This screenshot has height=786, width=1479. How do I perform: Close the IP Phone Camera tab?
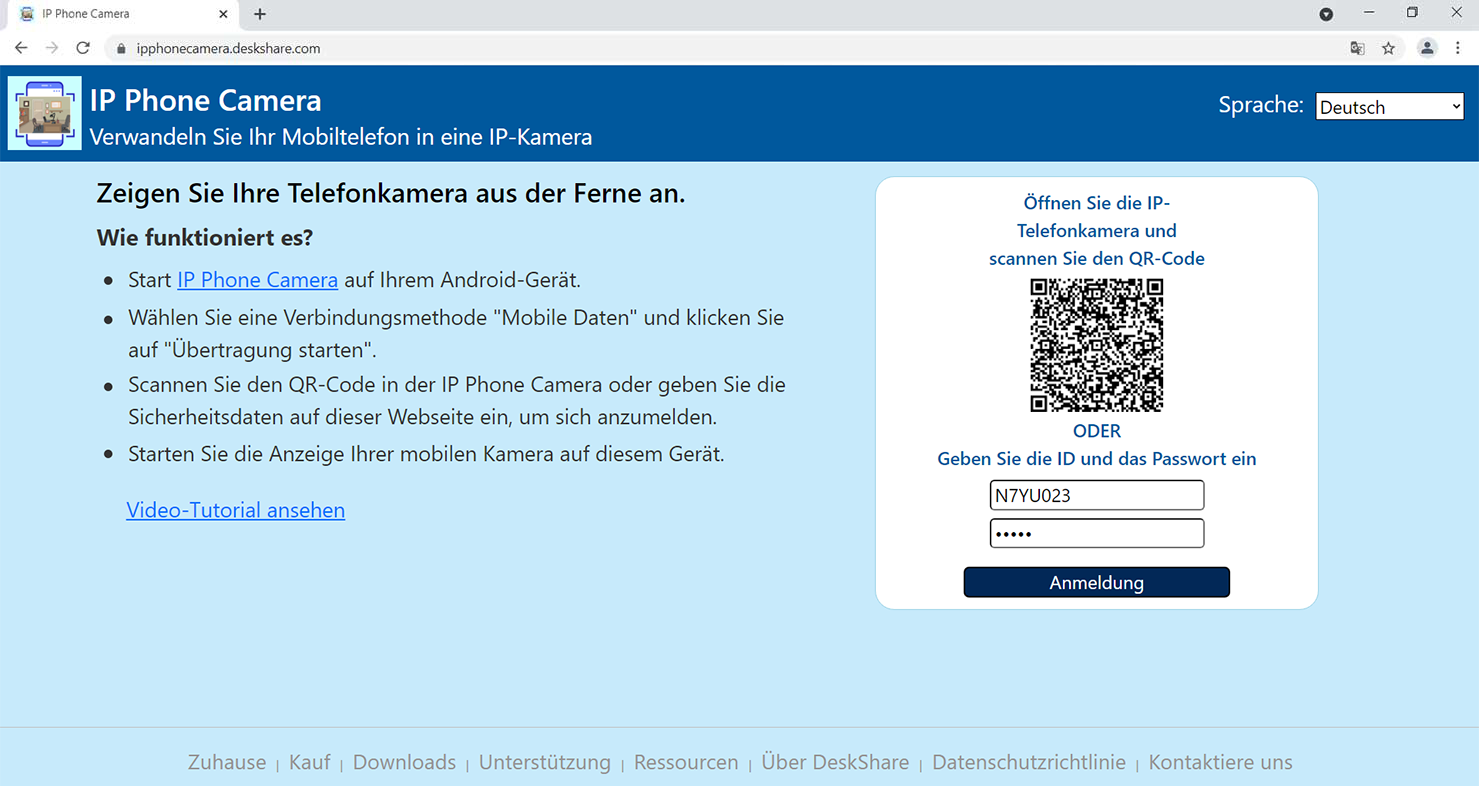click(x=223, y=14)
